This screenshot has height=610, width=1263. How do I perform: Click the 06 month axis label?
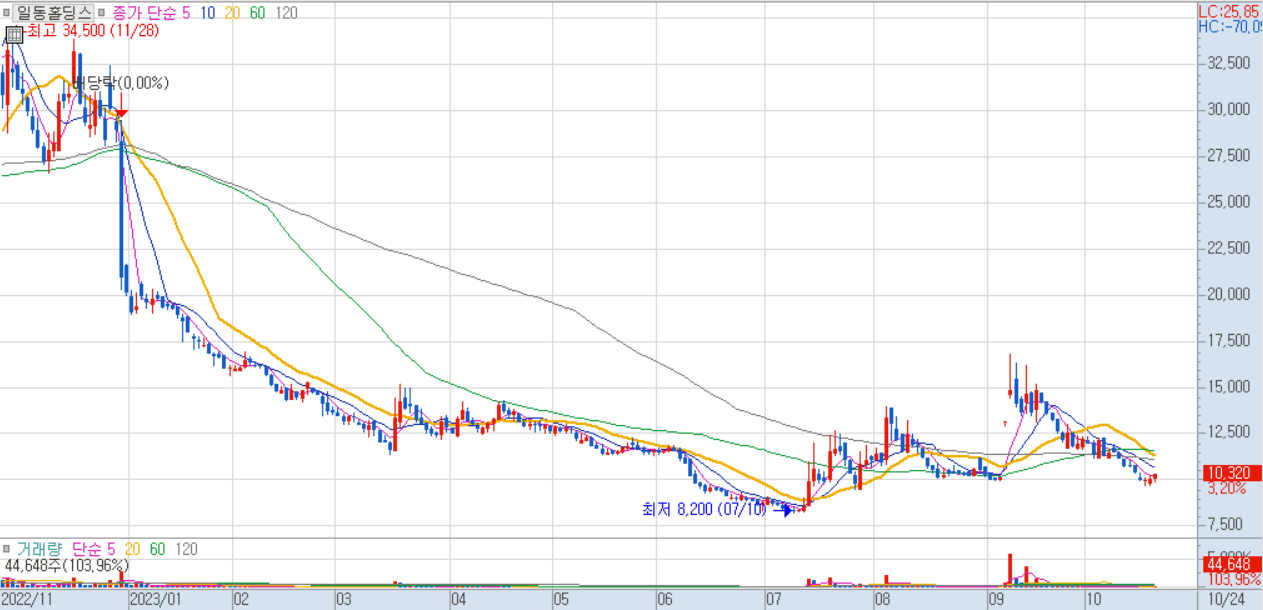664,600
